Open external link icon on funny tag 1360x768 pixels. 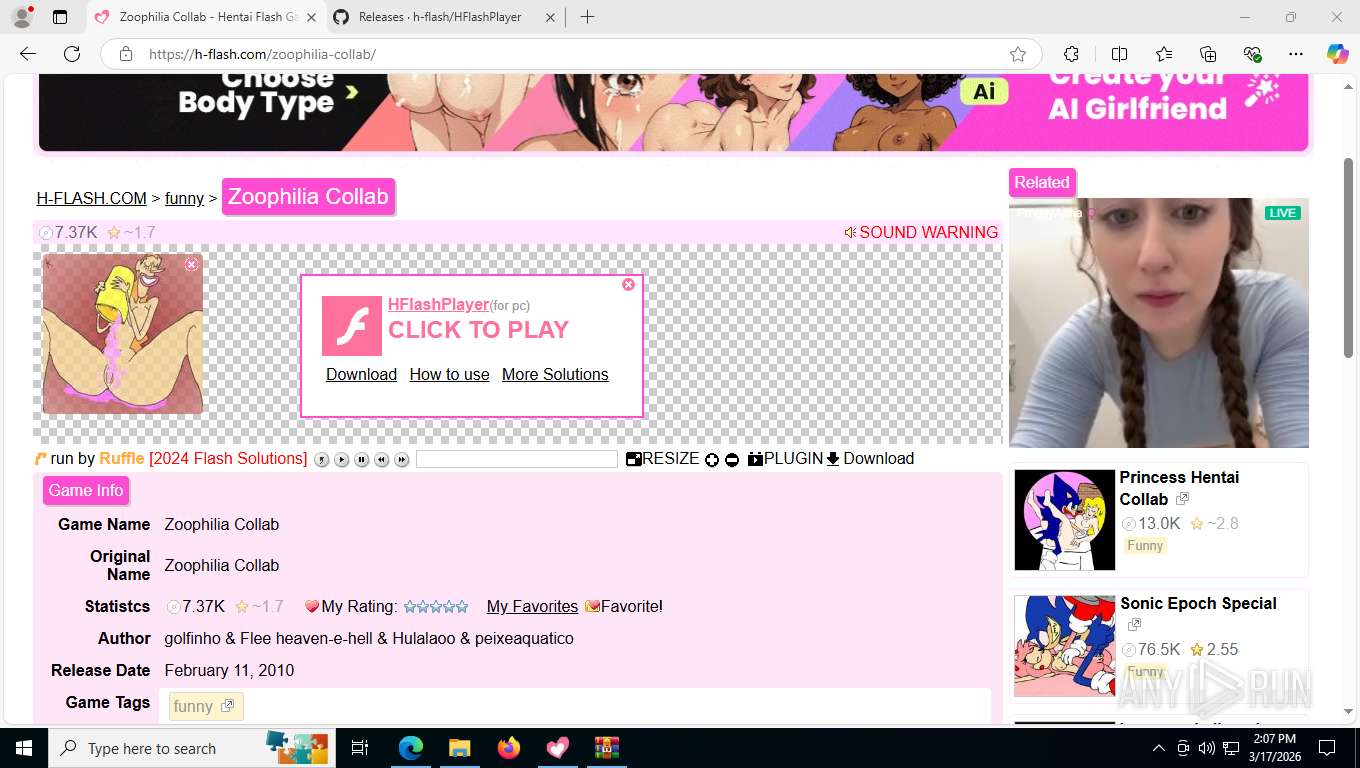click(227, 706)
